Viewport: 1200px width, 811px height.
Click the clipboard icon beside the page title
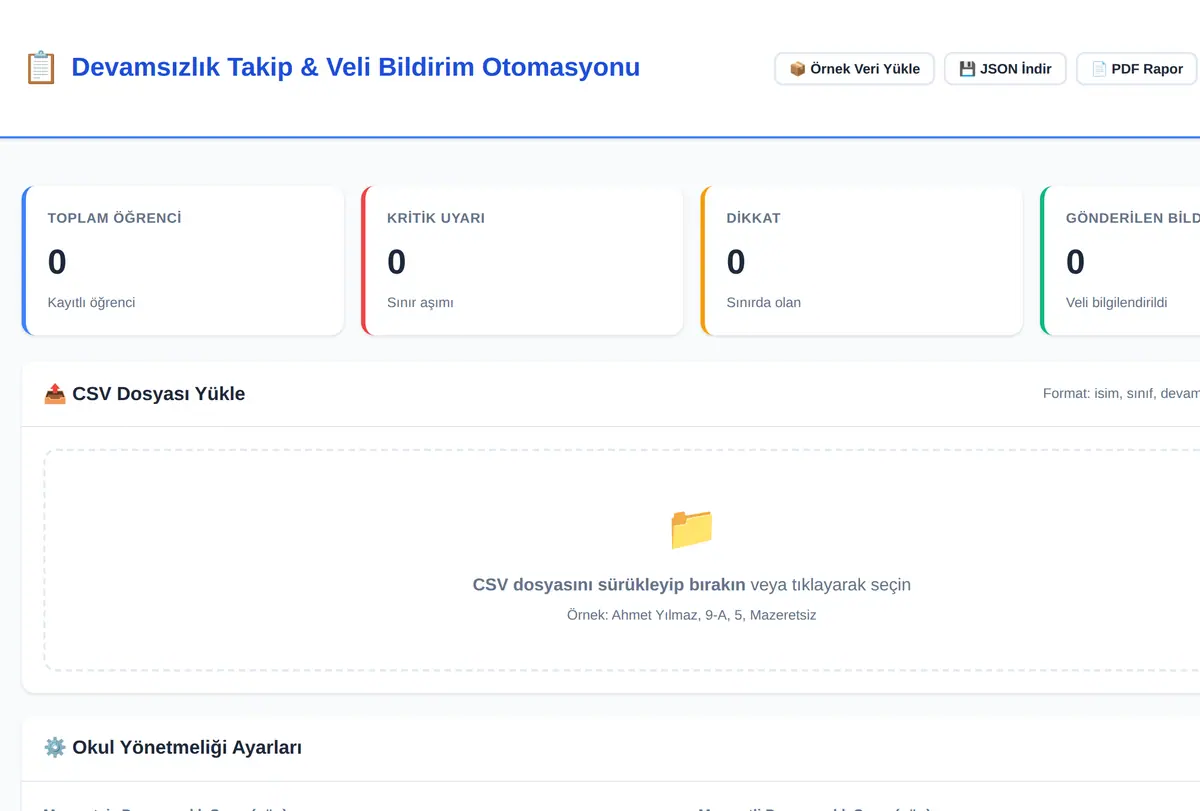tap(41, 68)
